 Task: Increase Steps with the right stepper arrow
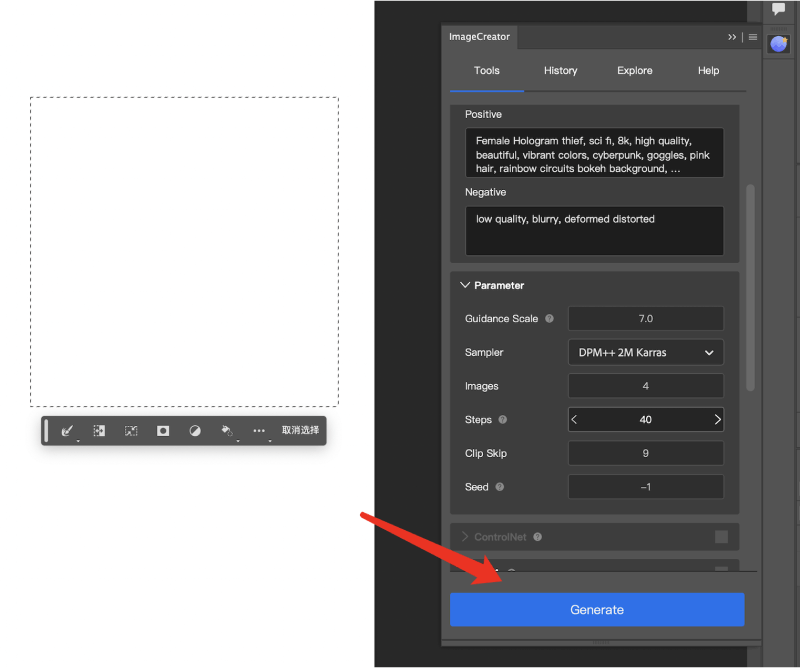(717, 419)
